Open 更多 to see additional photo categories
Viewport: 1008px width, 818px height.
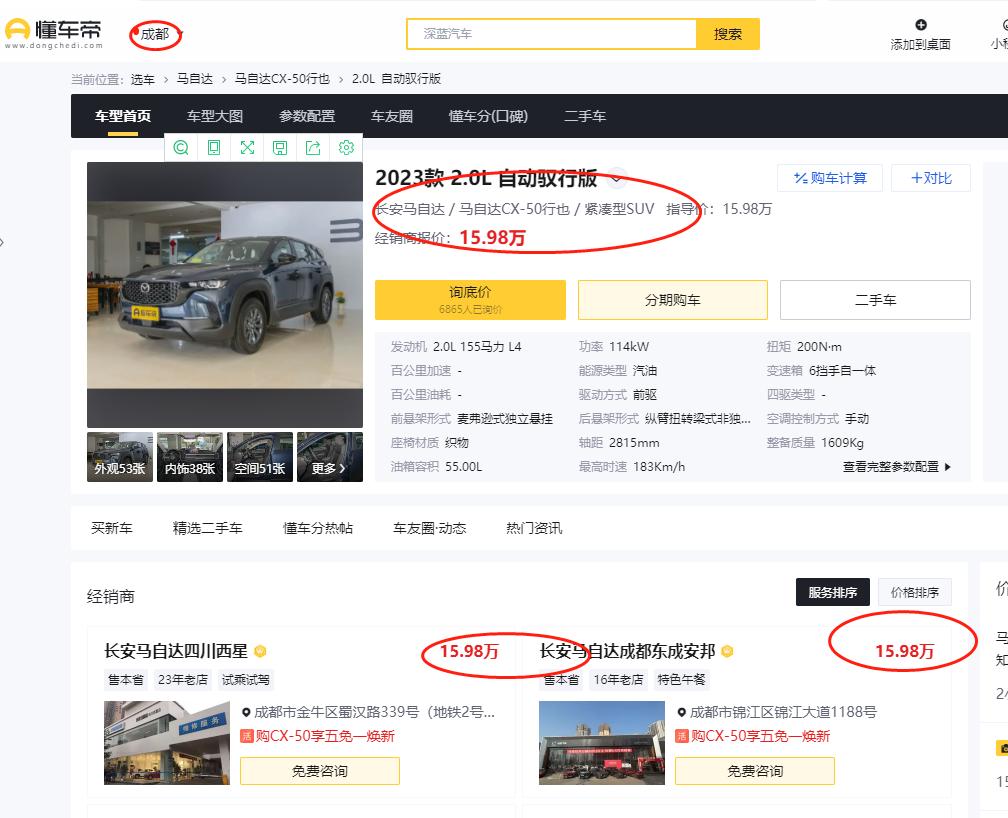click(x=330, y=457)
